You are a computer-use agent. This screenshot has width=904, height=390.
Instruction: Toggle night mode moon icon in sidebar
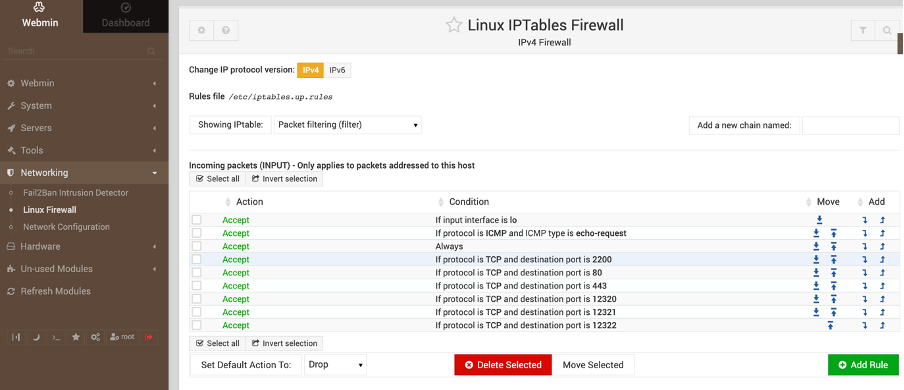coord(36,337)
